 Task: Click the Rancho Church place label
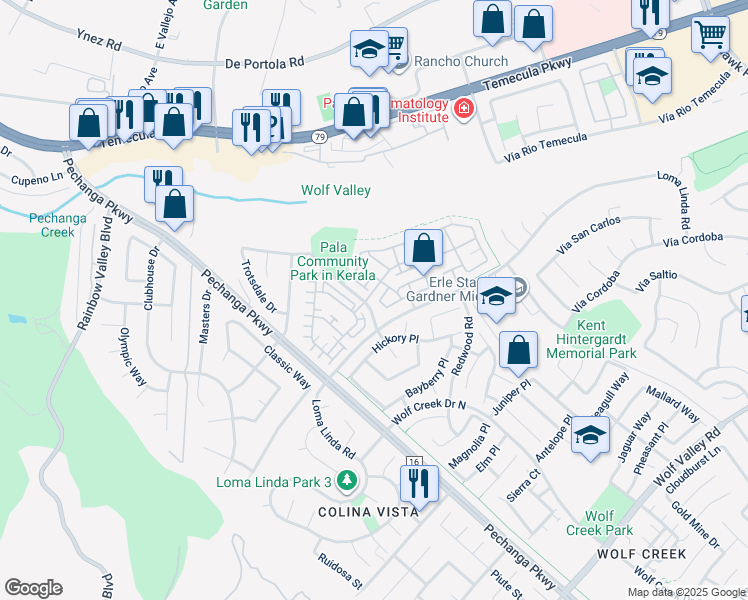(x=461, y=61)
